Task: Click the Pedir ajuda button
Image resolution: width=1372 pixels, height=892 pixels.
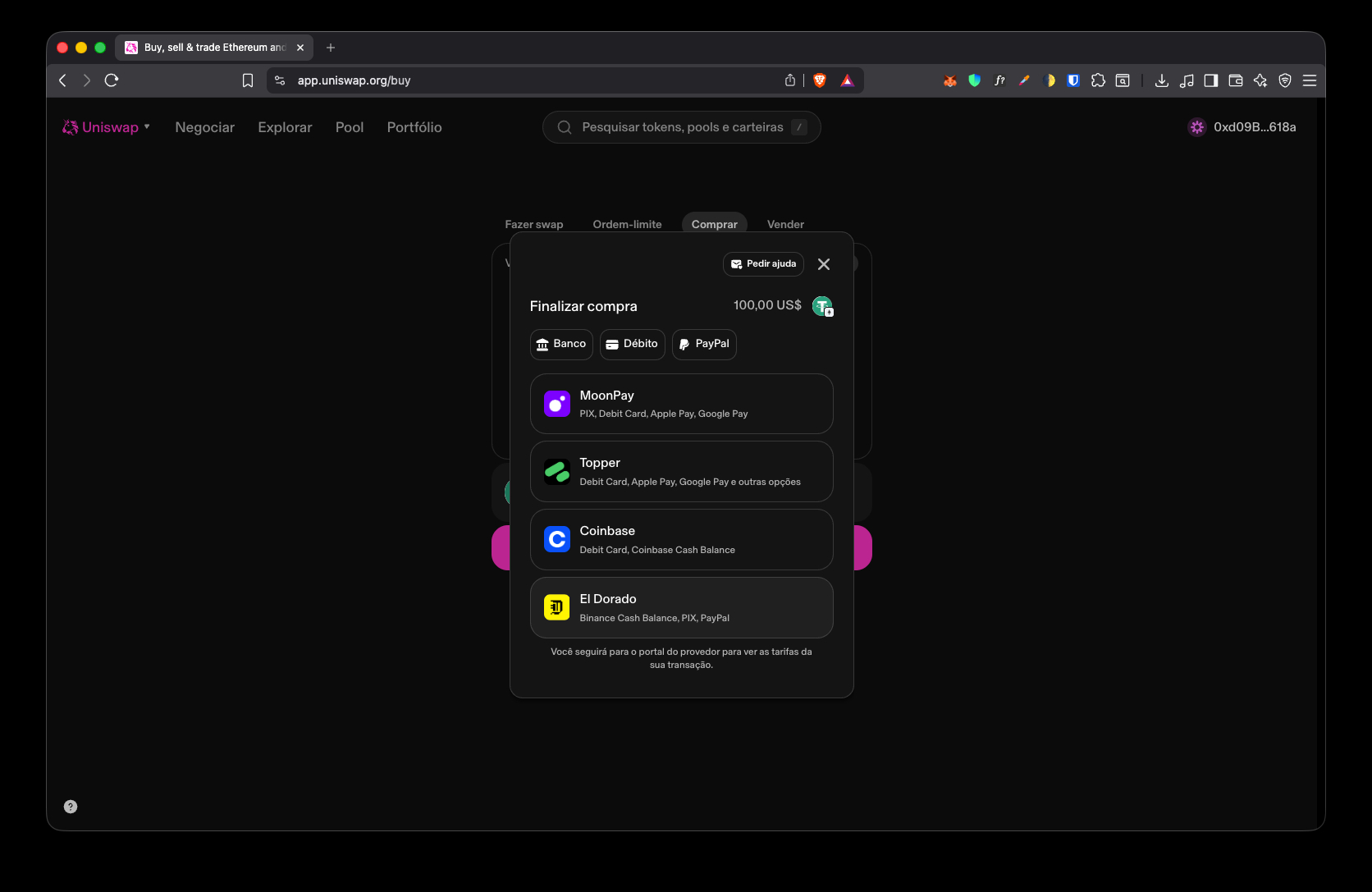Action: [763, 264]
